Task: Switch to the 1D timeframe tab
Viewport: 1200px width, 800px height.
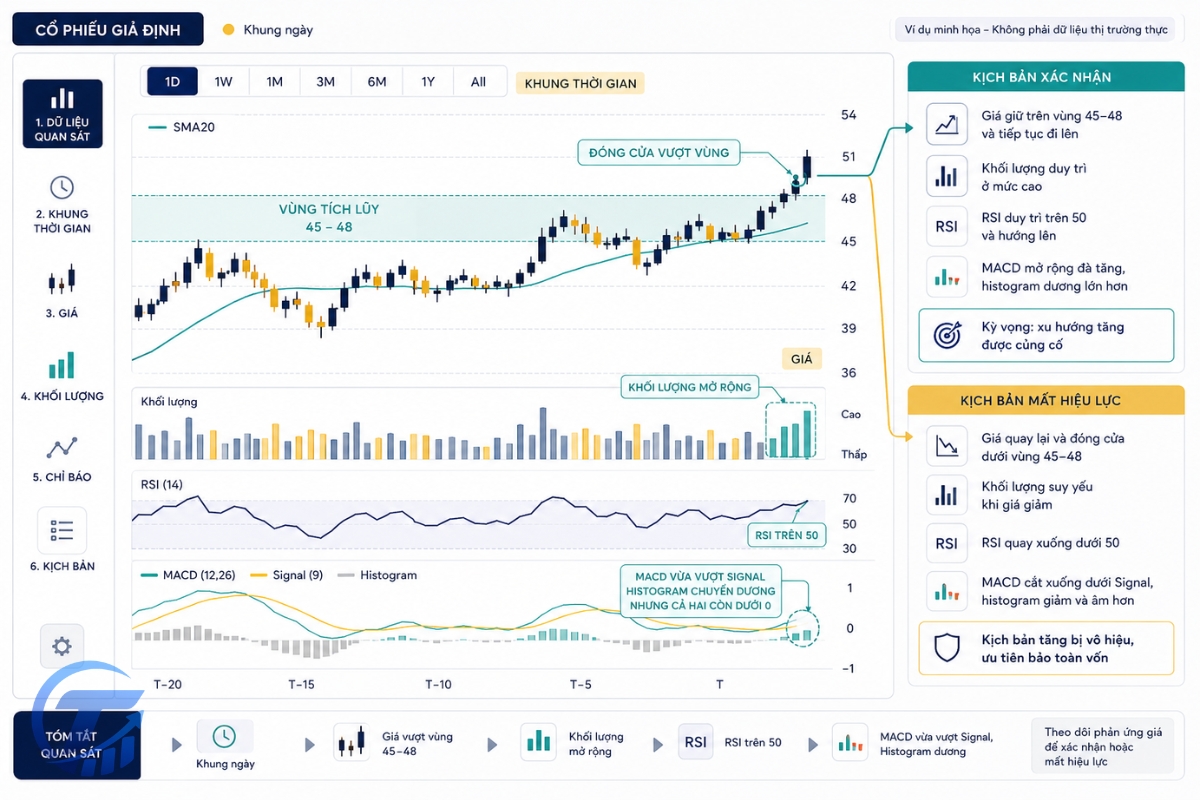Action: click(172, 82)
